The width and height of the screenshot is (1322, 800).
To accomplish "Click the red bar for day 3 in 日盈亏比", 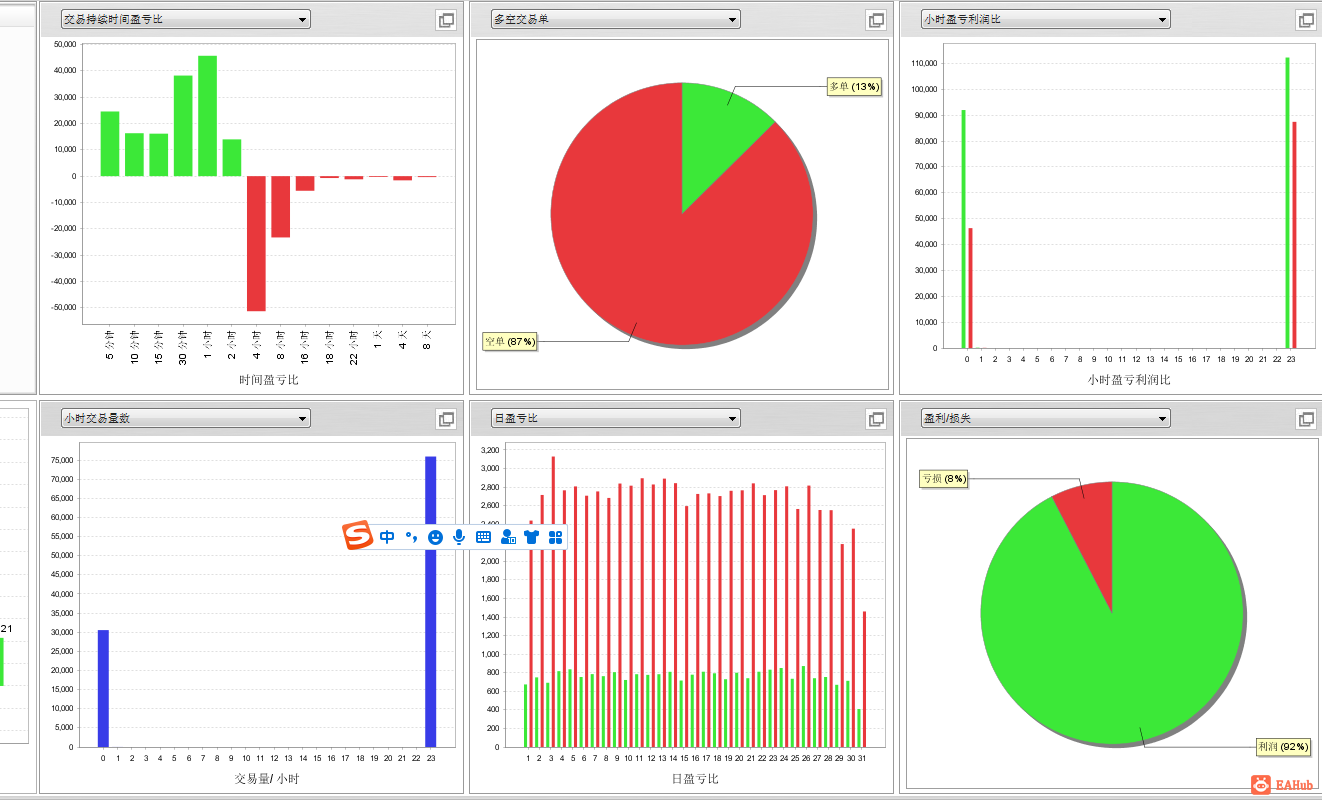I will [x=553, y=602].
